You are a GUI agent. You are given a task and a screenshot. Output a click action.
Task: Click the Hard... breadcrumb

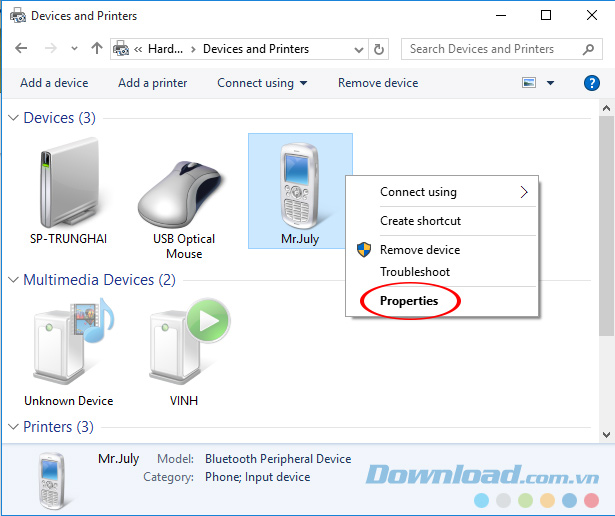pyautogui.click(x=166, y=49)
